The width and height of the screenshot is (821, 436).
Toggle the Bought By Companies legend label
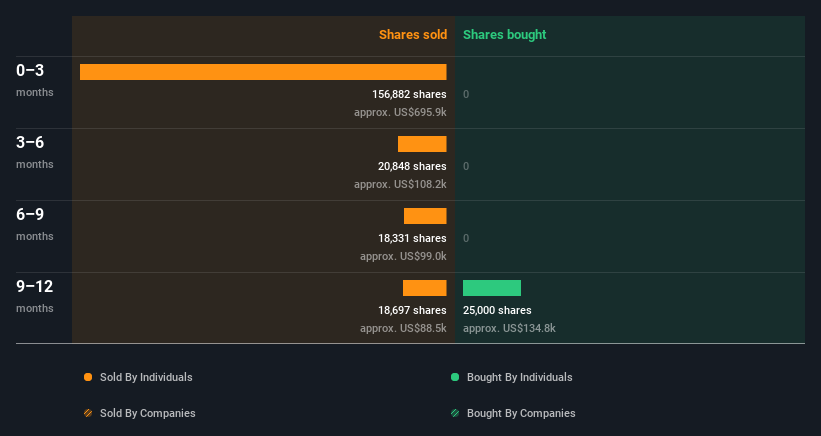[521, 413]
